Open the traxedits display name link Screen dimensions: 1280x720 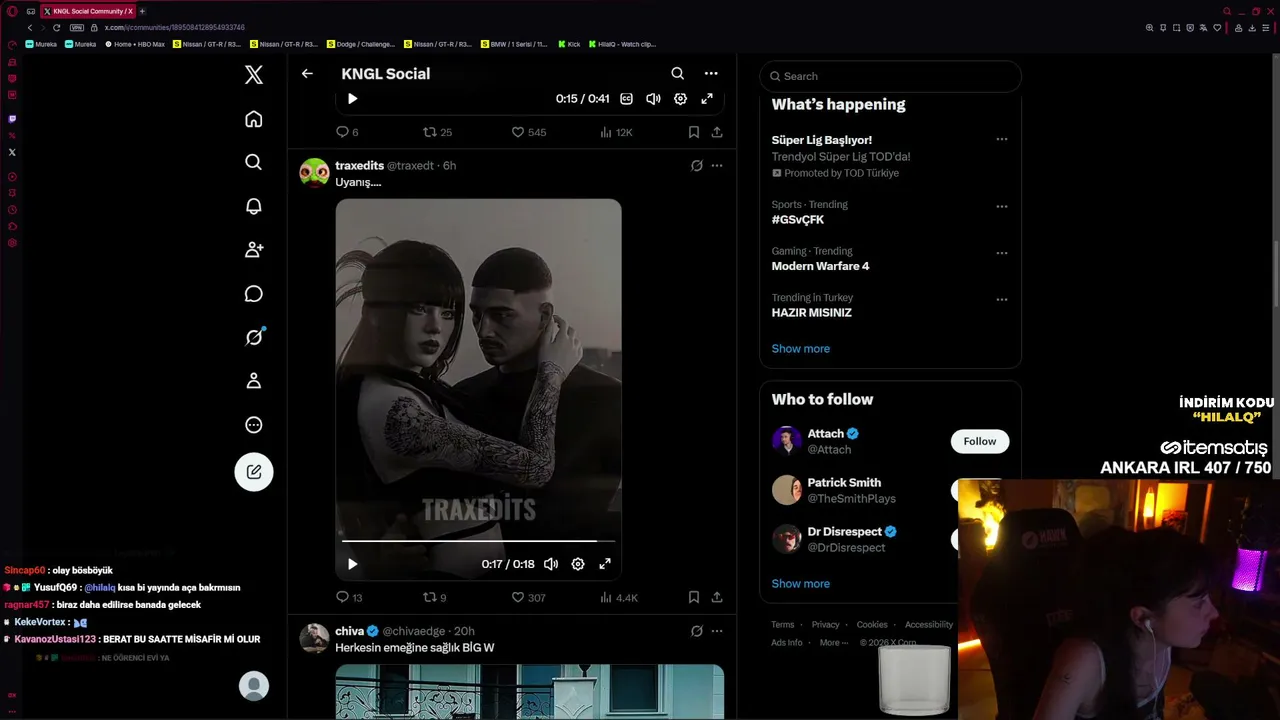point(359,166)
